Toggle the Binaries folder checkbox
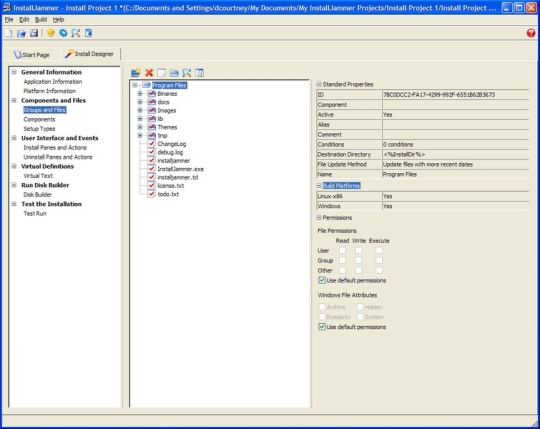 pos(152,93)
